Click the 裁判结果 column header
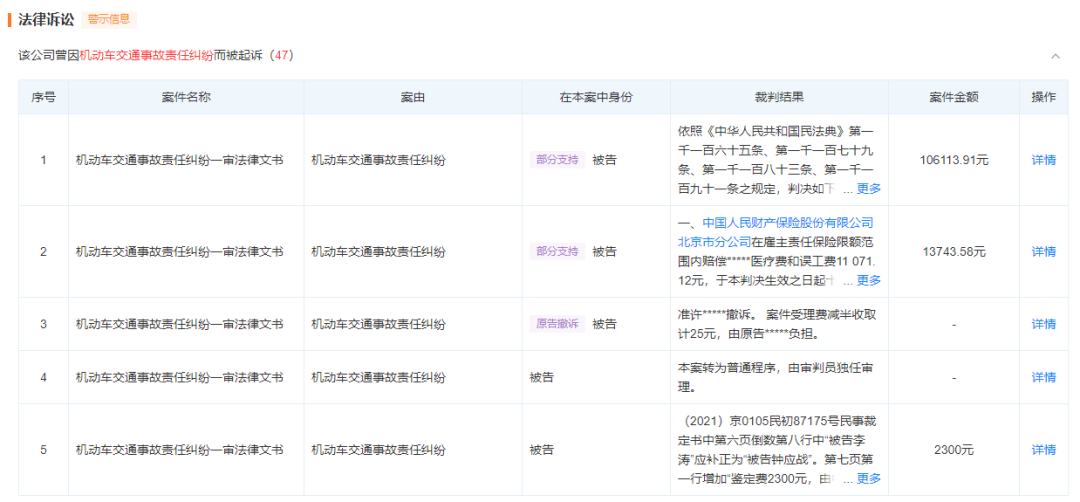Screen dimensions: 1080x502 coord(779,97)
